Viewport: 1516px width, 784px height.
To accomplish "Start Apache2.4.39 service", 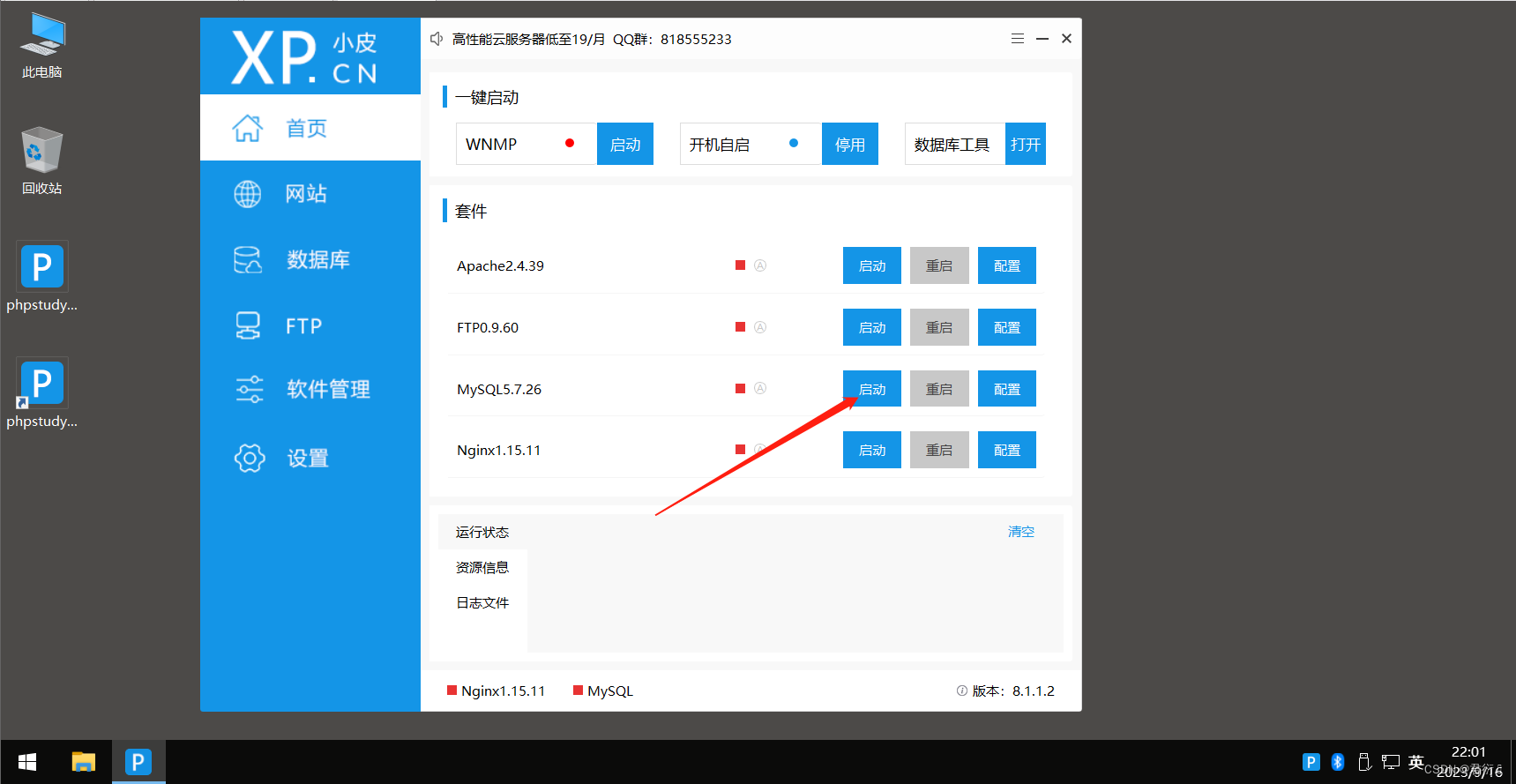I will [872, 265].
